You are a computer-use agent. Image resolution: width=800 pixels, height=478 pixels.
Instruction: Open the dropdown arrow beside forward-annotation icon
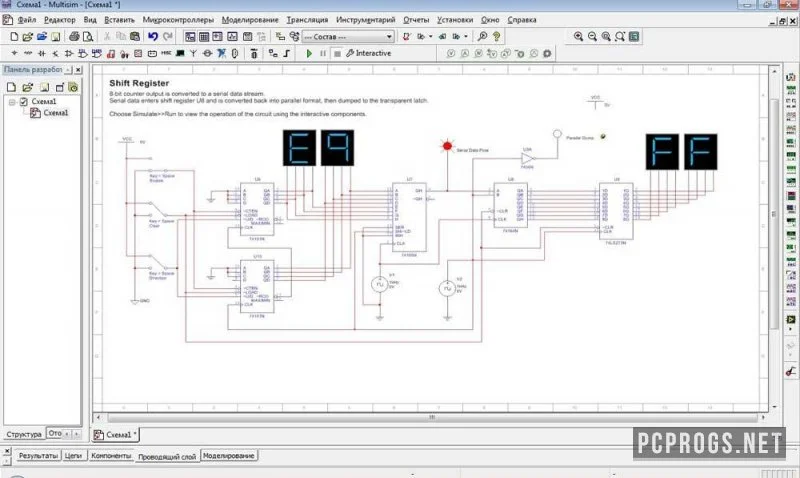tap(466, 37)
